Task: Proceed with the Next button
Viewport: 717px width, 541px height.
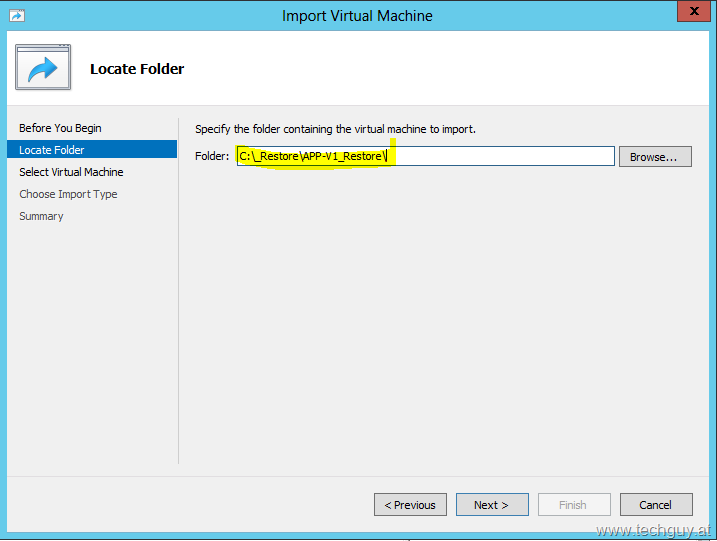Action: 492,505
